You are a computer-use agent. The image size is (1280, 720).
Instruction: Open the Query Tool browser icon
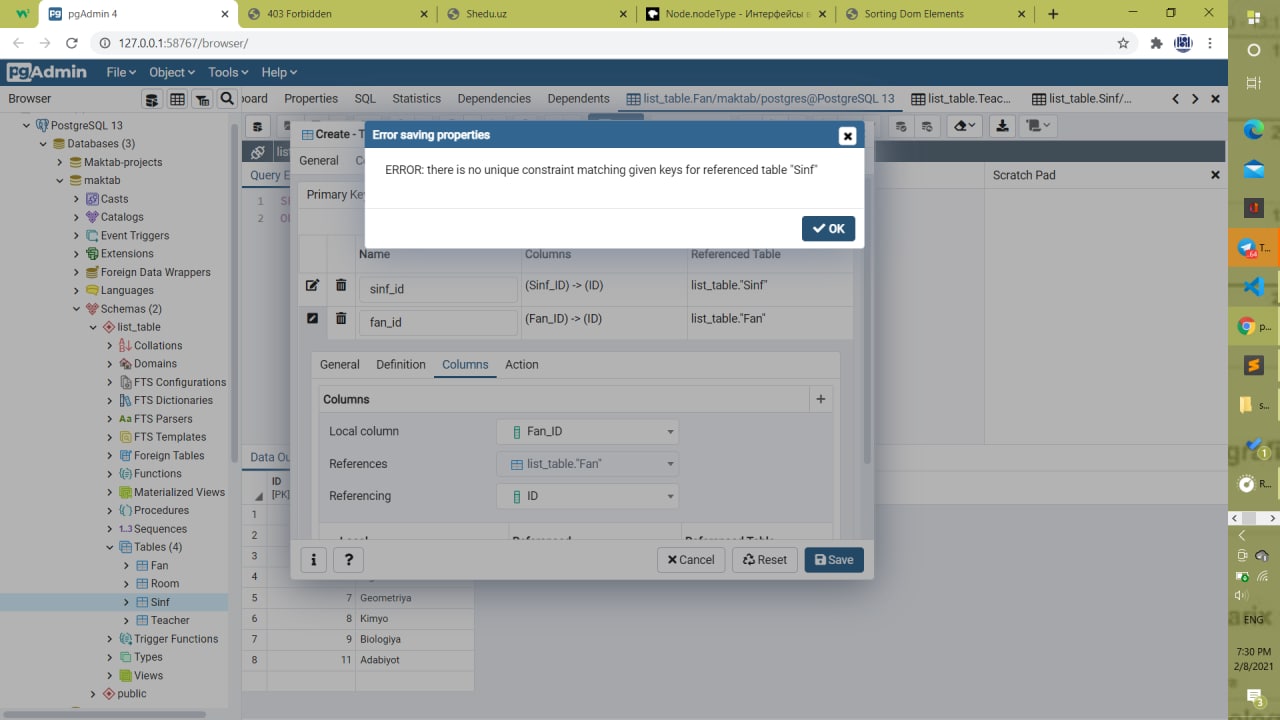(152, 99)
